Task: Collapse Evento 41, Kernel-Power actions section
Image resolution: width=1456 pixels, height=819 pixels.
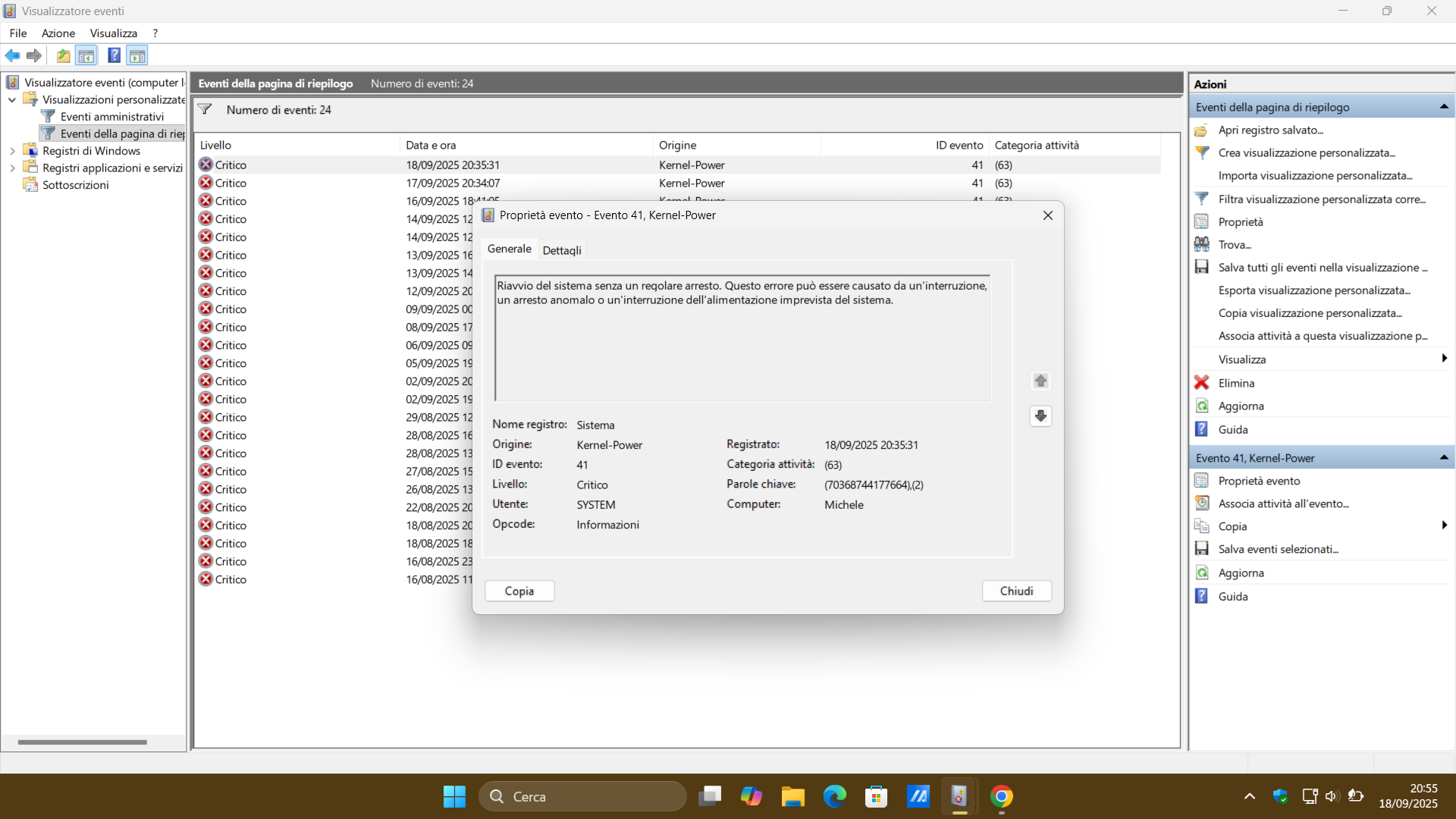Action: tap(1443, 457)
